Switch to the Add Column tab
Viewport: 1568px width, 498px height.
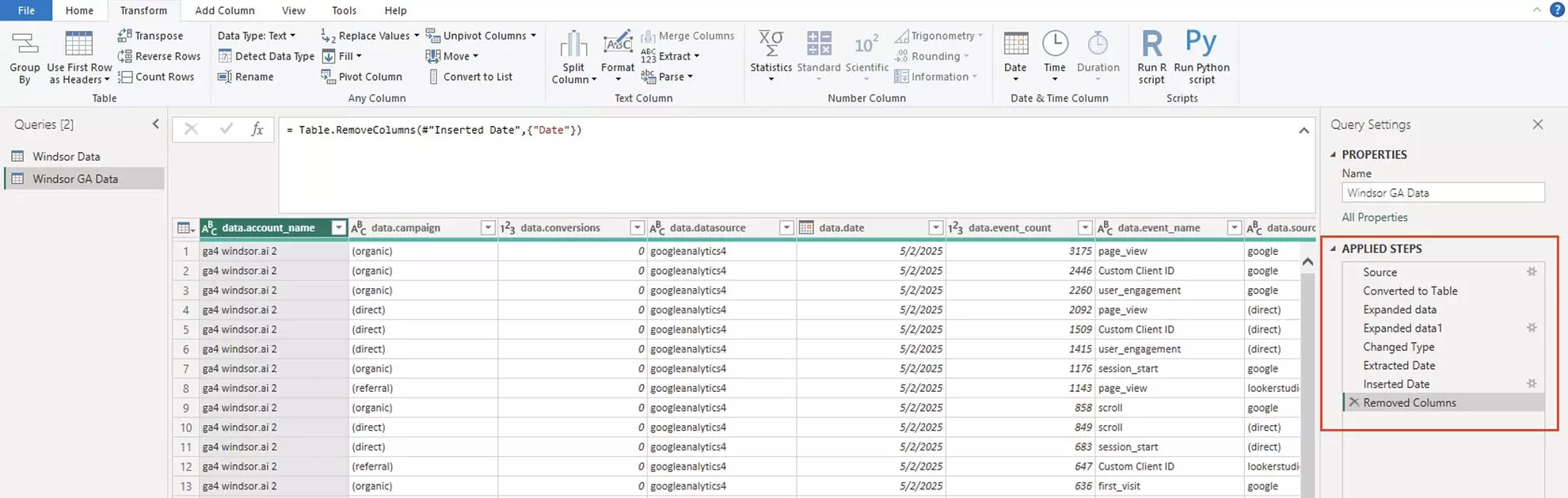[x=225, y=10]
